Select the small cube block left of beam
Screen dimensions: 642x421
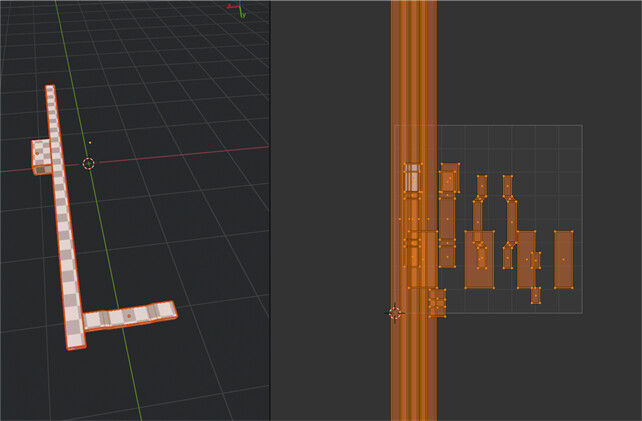(41, 157)
